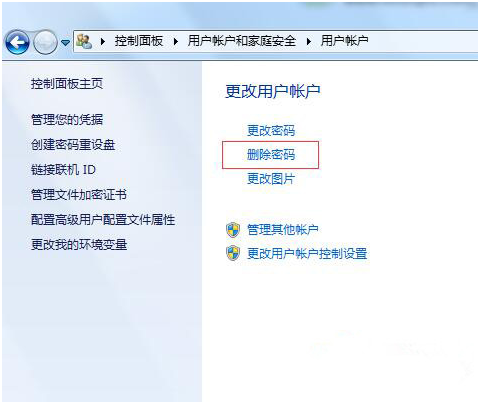Viewport: 480px width, 404px height.
Task: Open the recent pages dropdown arrow
Action: click(66, 43)
